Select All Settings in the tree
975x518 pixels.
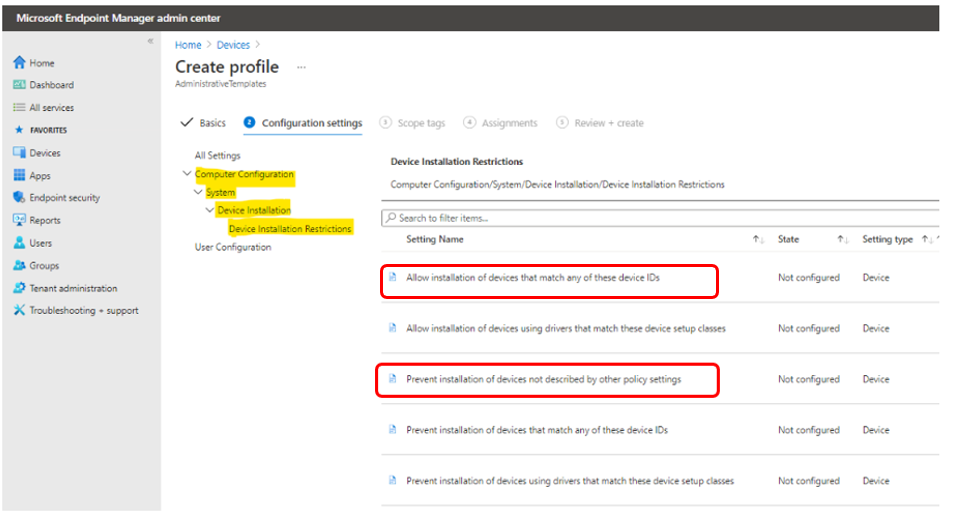click(218, 155)
